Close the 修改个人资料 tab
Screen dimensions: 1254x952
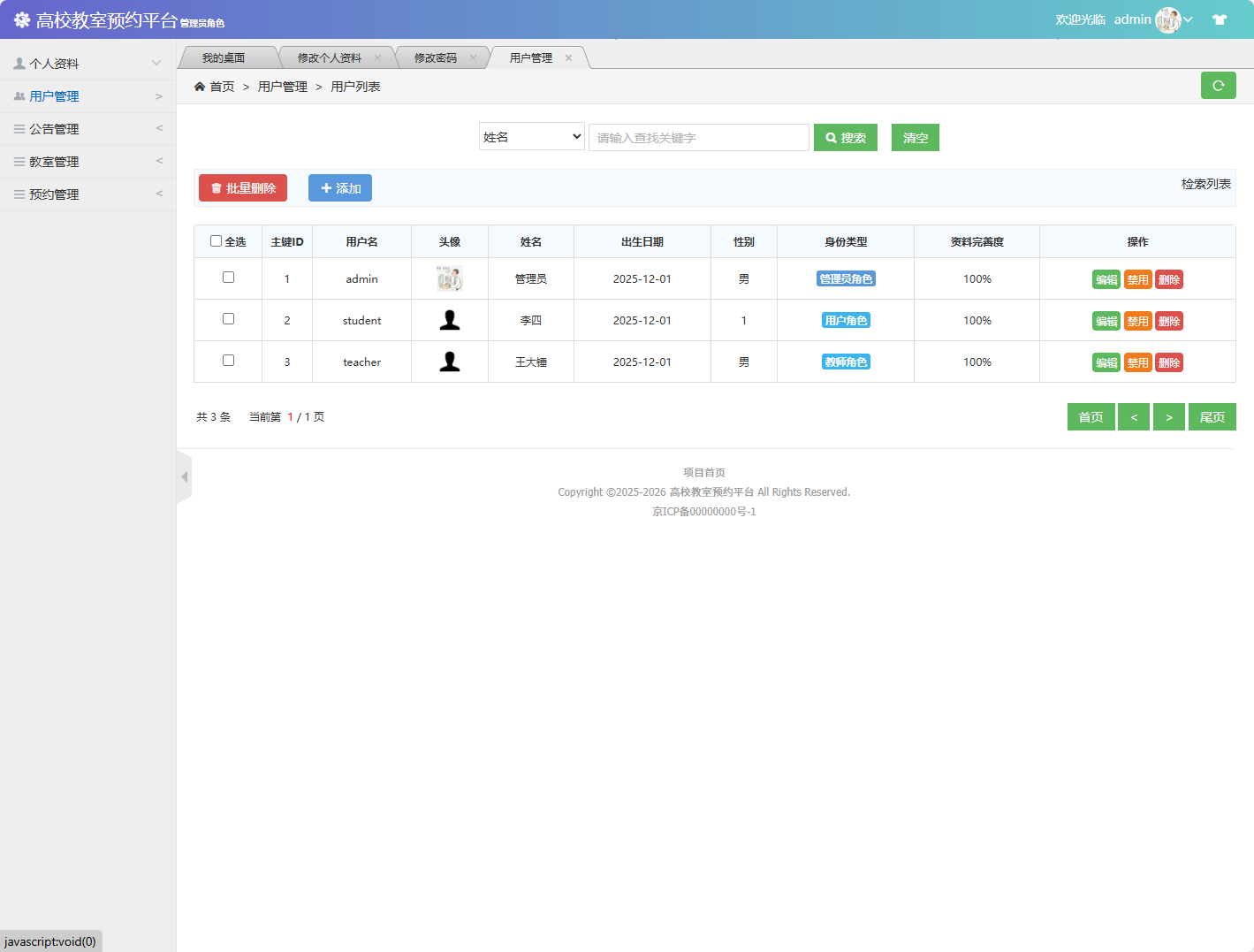pyautogui.click(x=377, y=58)
